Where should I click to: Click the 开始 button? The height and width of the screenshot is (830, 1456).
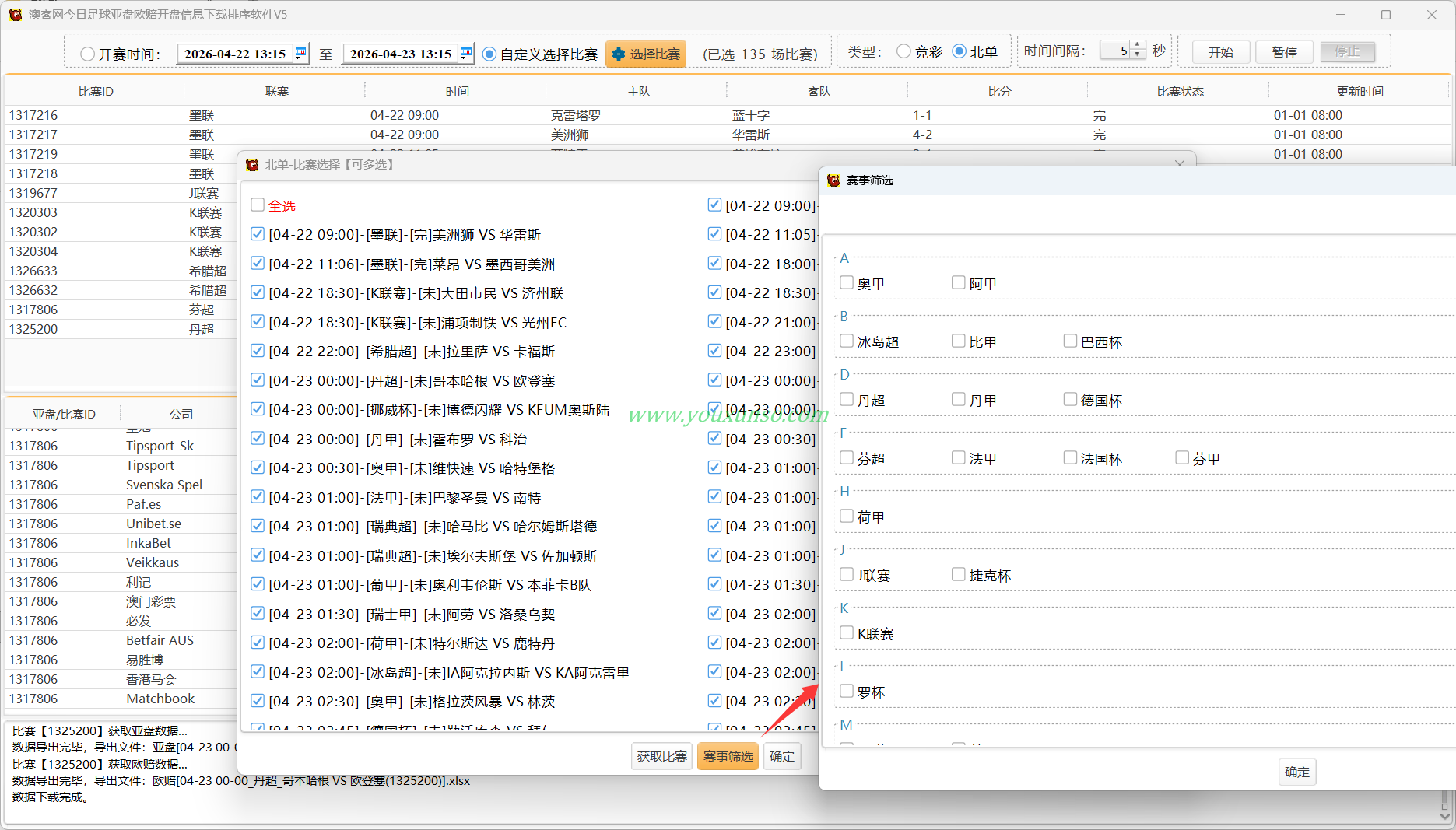pos(1221,52)
